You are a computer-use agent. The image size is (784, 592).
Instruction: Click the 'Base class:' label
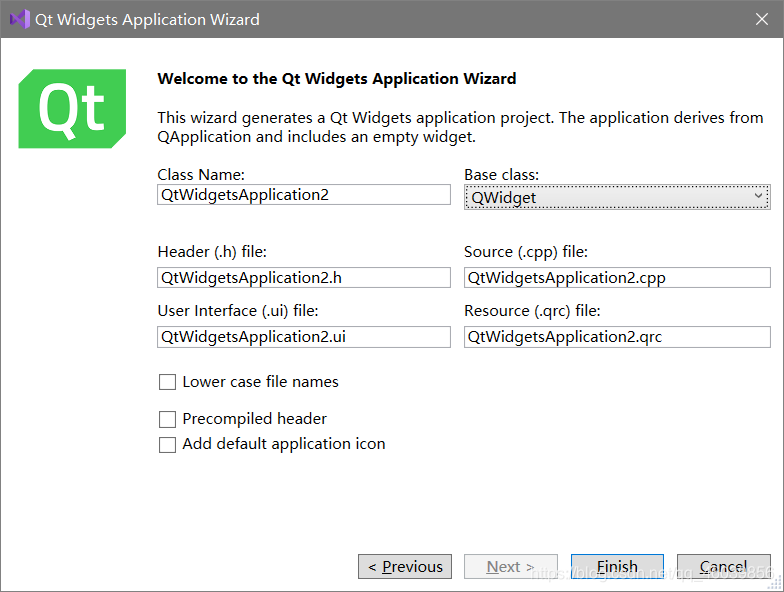pyautogui.click(x=502, y=175)
